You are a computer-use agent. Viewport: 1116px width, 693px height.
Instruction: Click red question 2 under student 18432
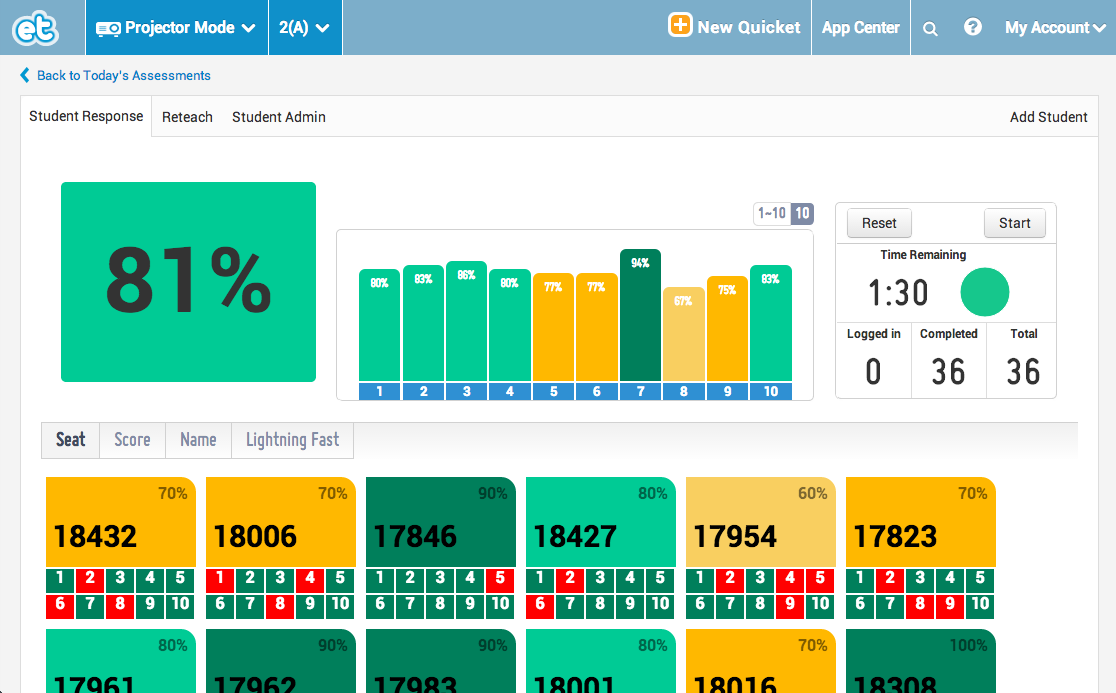click(x=90, y=580)
